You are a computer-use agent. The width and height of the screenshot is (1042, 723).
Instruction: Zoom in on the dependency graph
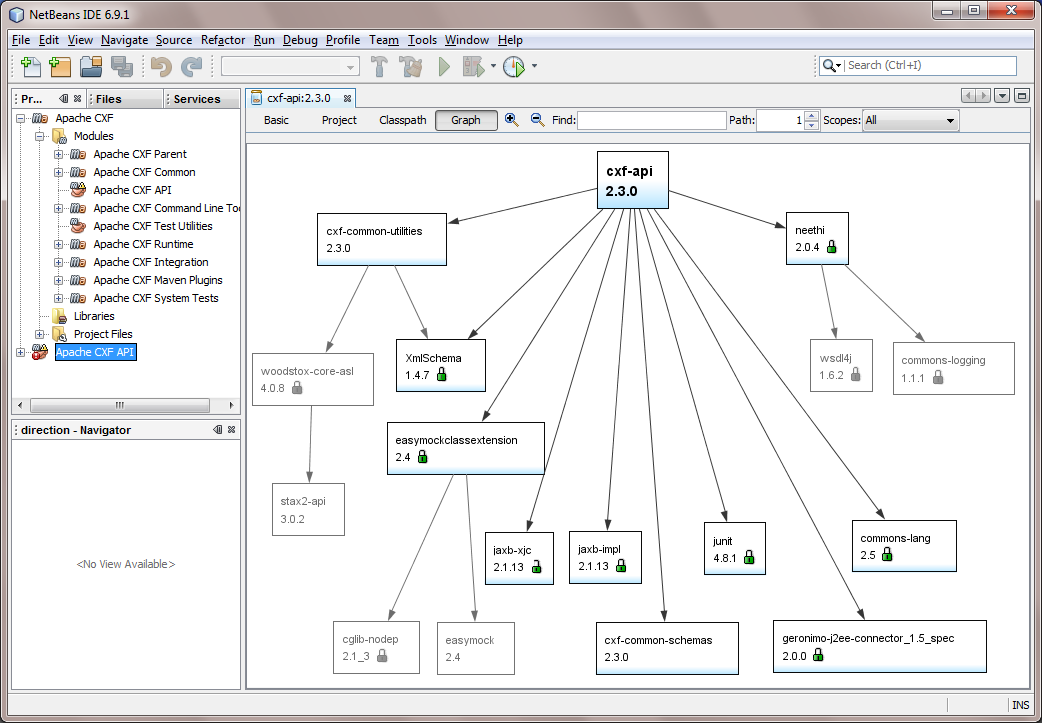[511, 120]
